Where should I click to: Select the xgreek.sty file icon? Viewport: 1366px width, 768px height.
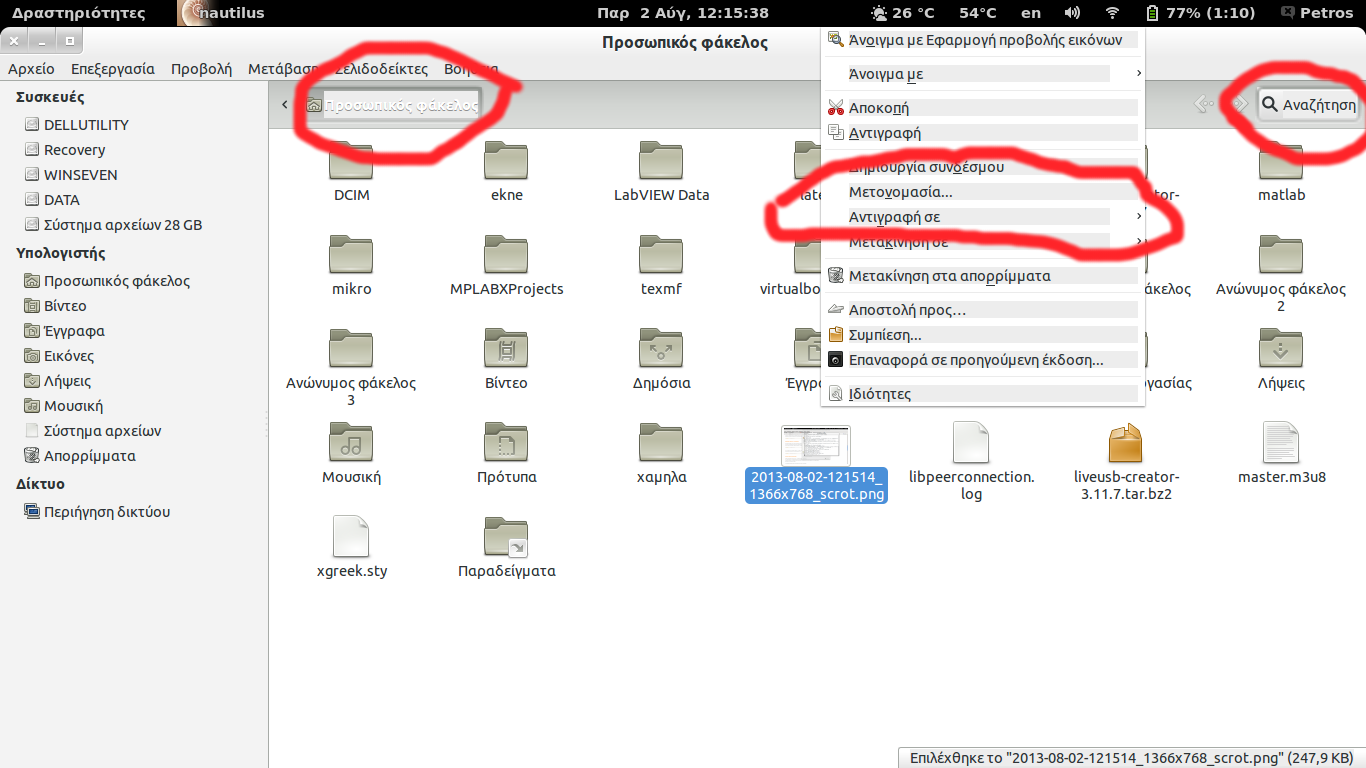coord(351,538)
